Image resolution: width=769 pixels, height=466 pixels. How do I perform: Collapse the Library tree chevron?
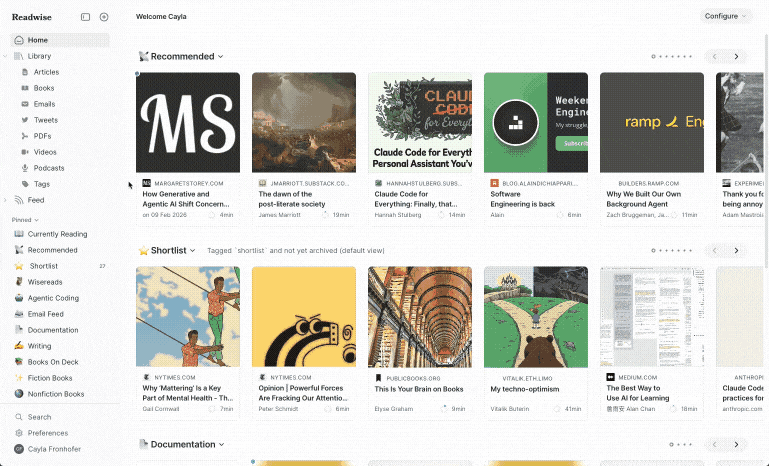tap(6, 56)
